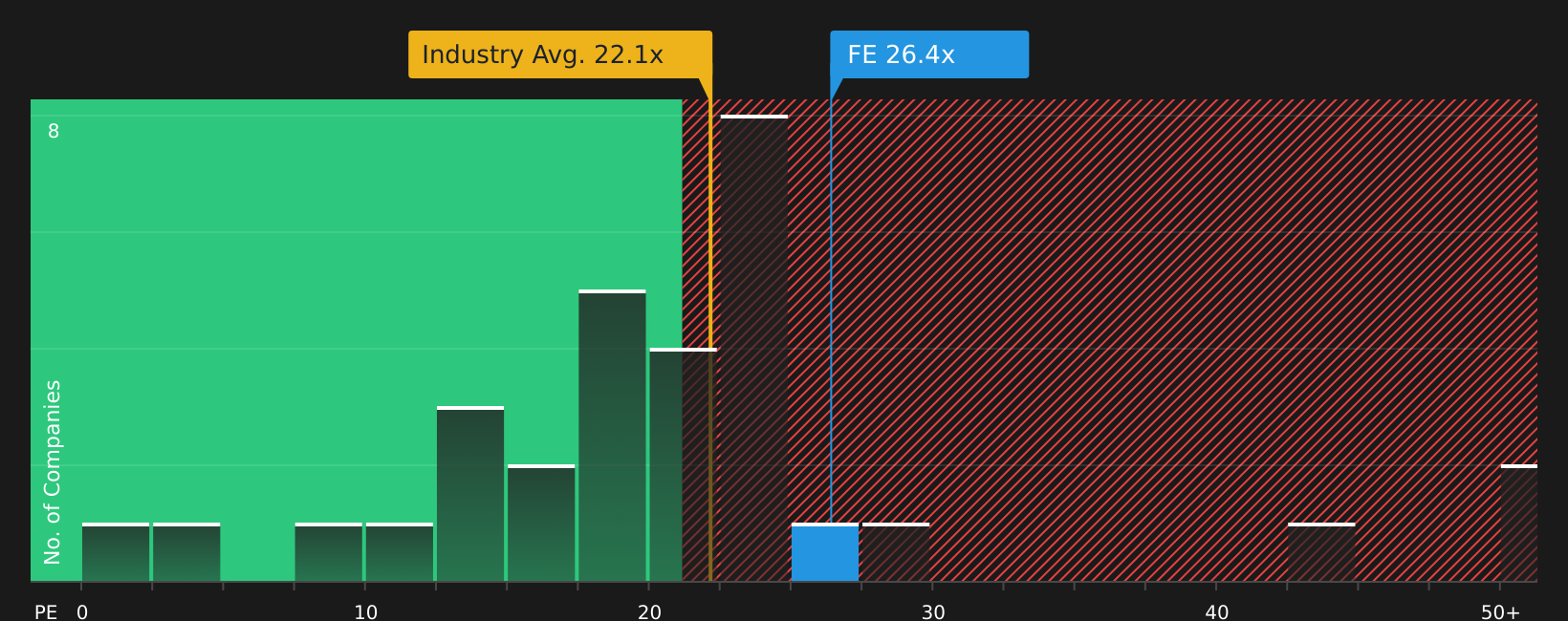The height and width of the screenshot is (621, 1568).
Task: Click the bar spanning PE 15 to 17.5
Action: click(x=541, y=523)
